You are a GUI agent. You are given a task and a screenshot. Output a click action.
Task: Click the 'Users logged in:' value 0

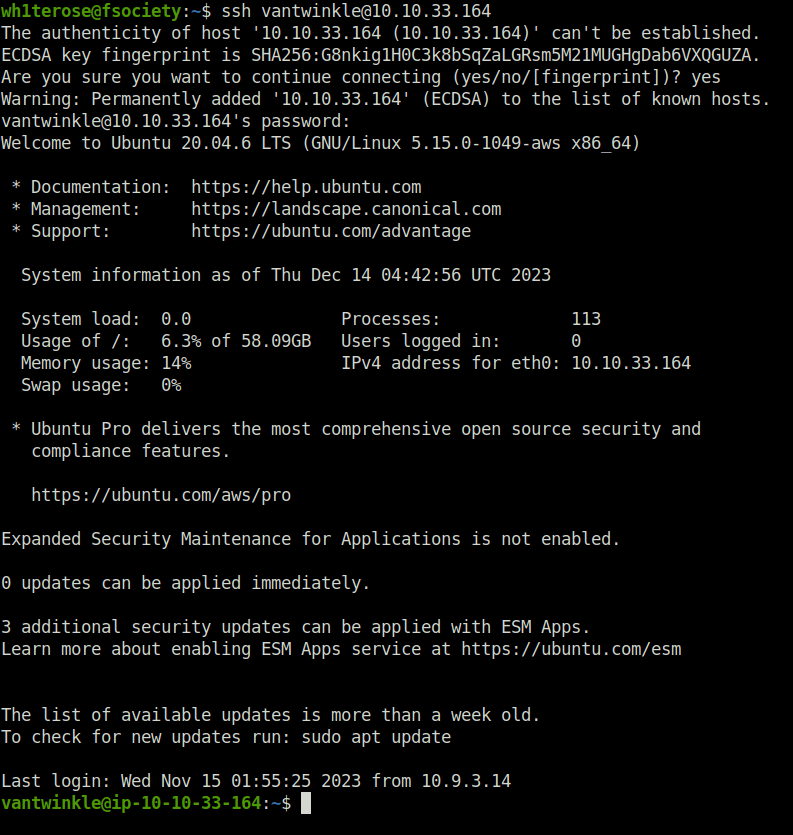pos(576,341)
